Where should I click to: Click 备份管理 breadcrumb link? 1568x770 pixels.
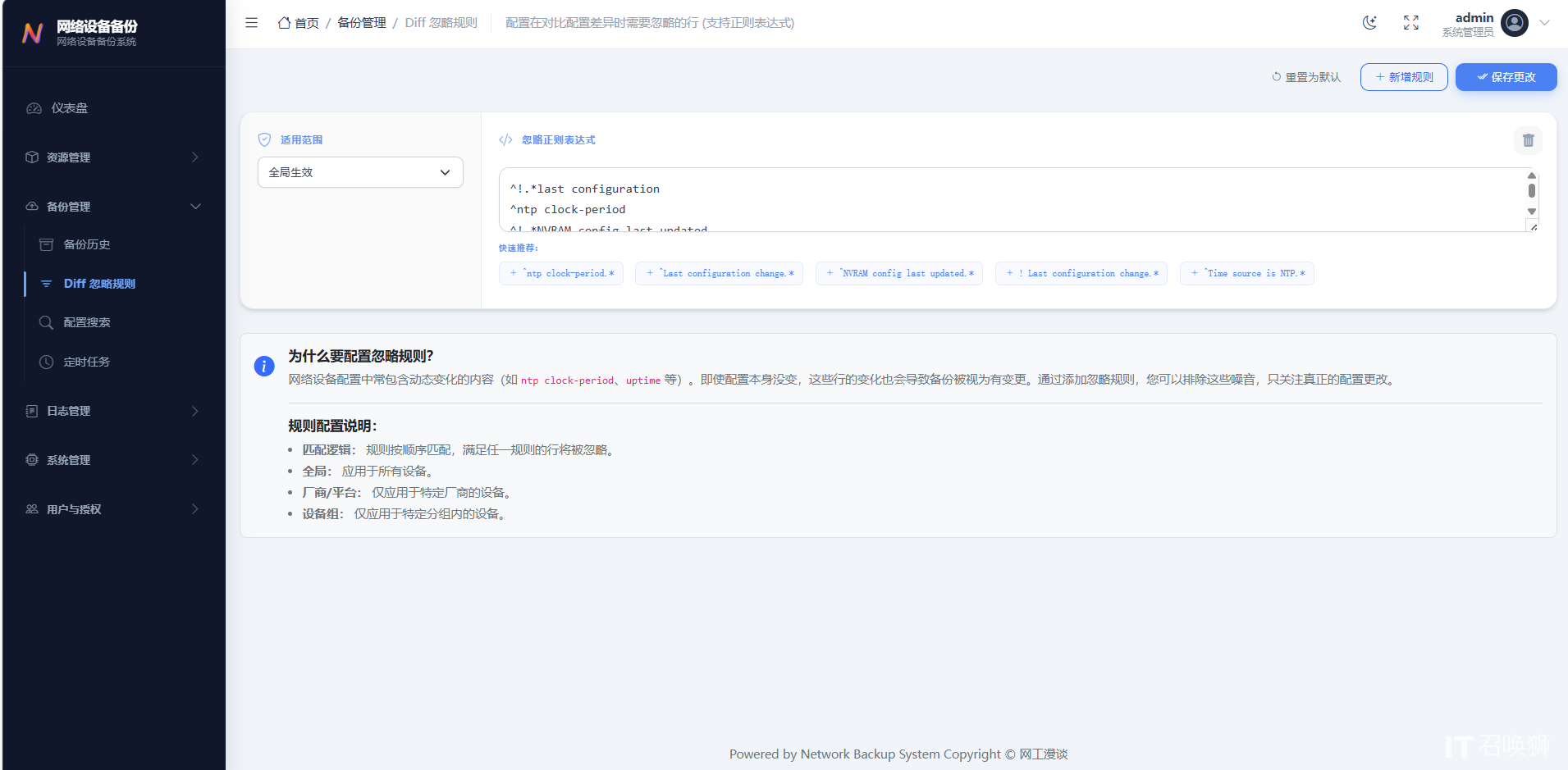click(x=362, y=23)
